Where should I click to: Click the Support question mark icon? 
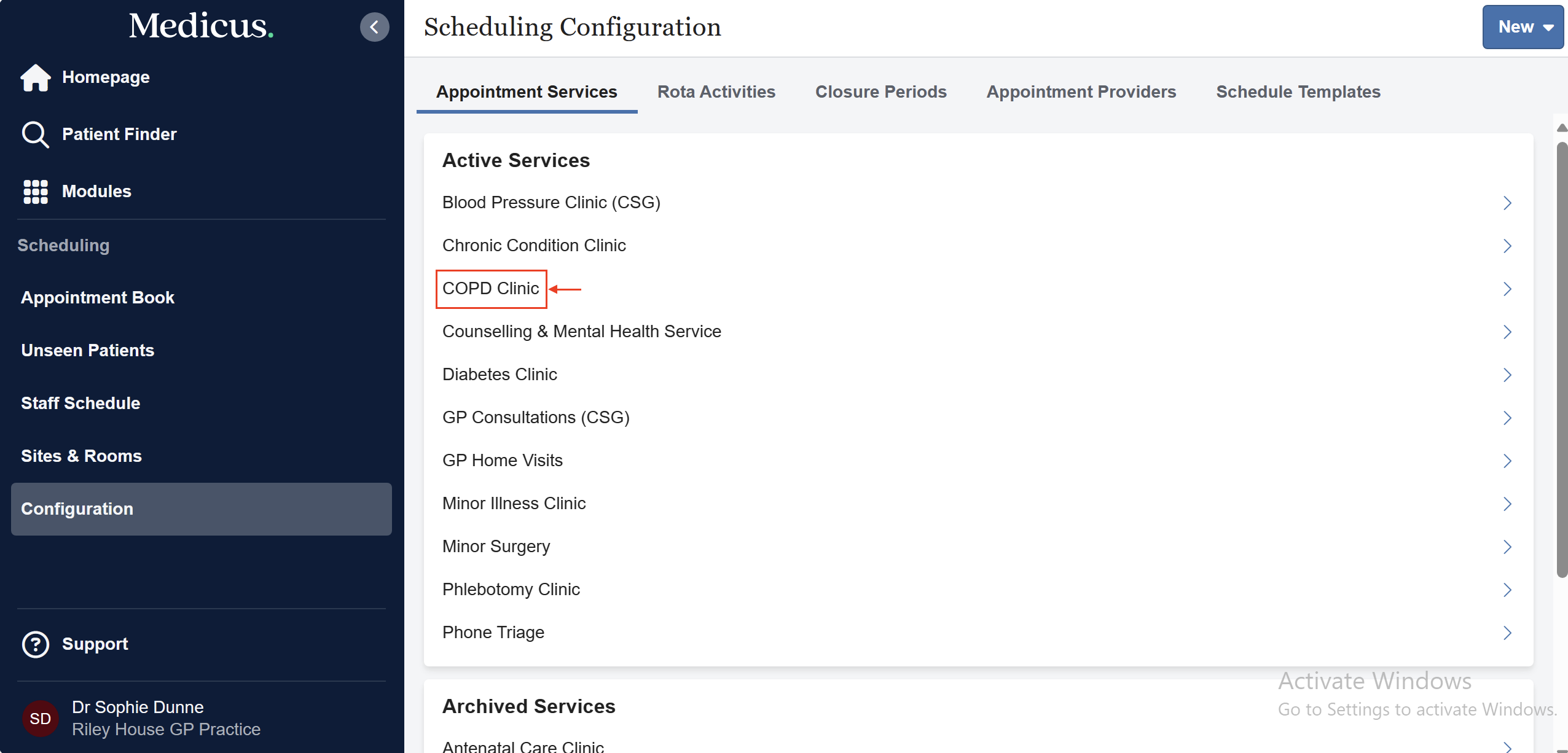(x=35, y=644)
